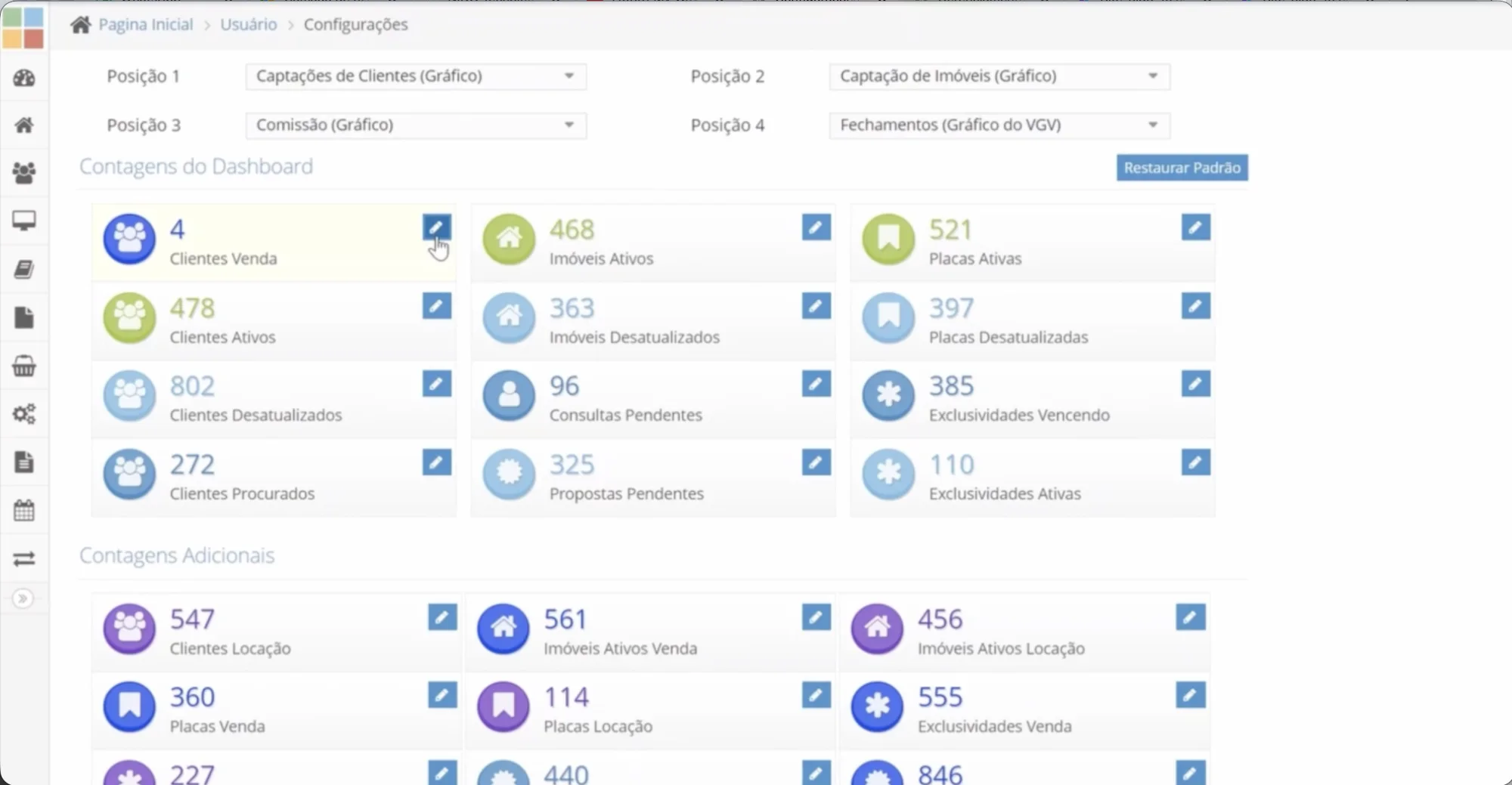Click the 468 Imóveis Ativos count
The width and height of the screenshot is (1512, 785).
coord(572,230)
